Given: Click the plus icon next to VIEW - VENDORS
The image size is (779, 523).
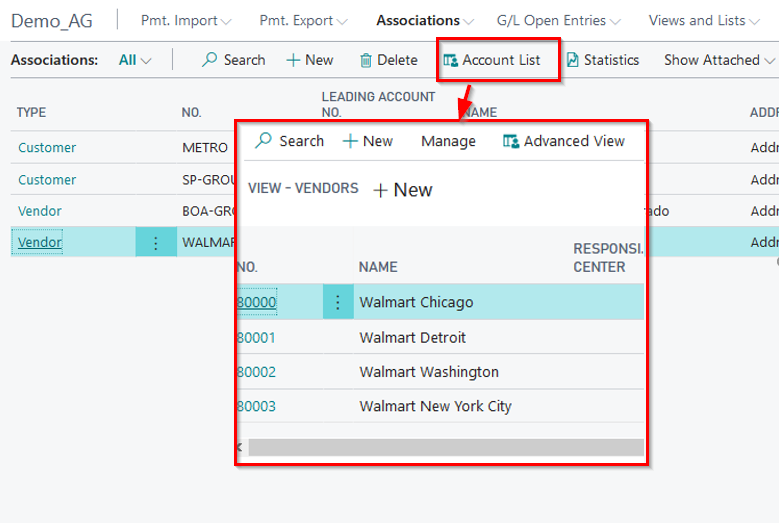Looking at the screenshot, I should click(x=380, y=190).
